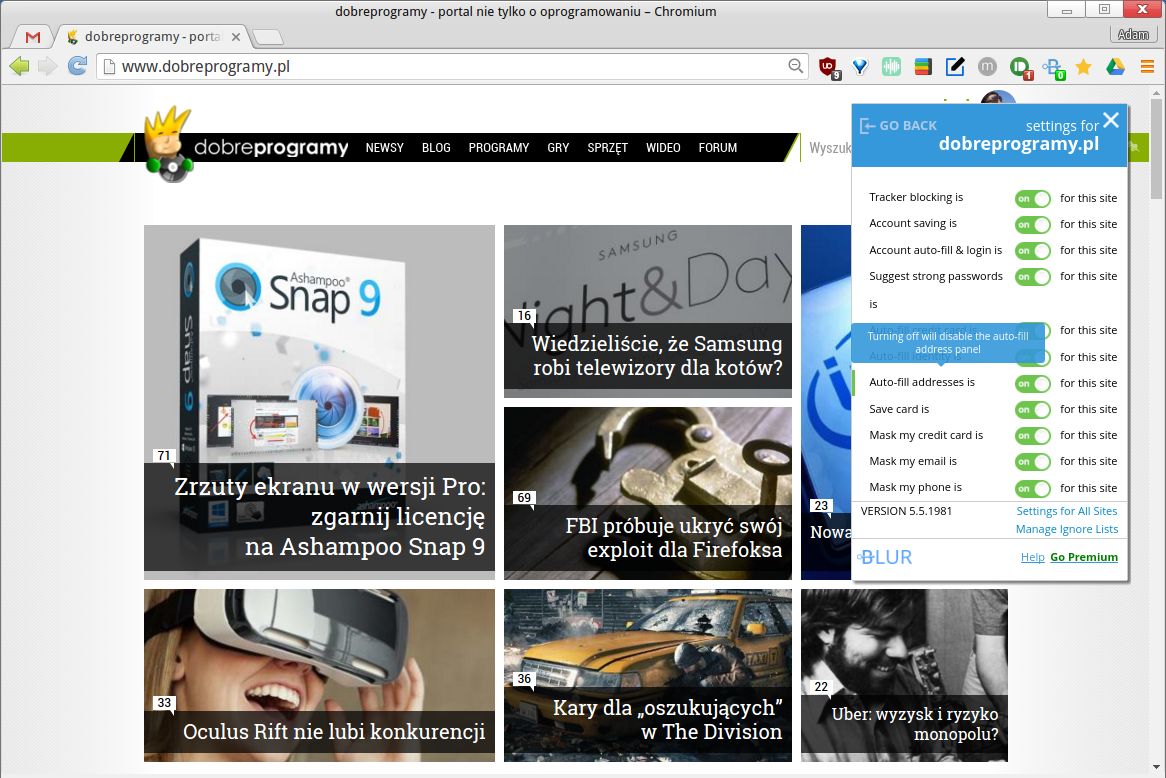
Task: Open the green Disconnect extension icon
Action: (1020, 68)
